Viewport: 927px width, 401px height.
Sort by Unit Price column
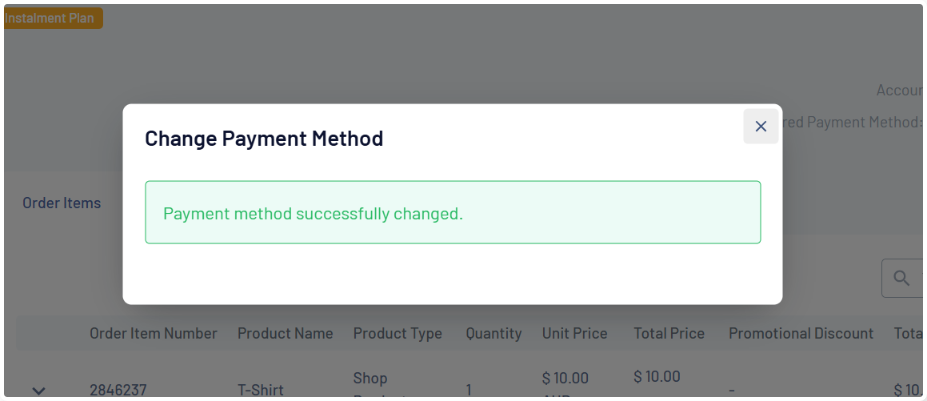[574, 333]
